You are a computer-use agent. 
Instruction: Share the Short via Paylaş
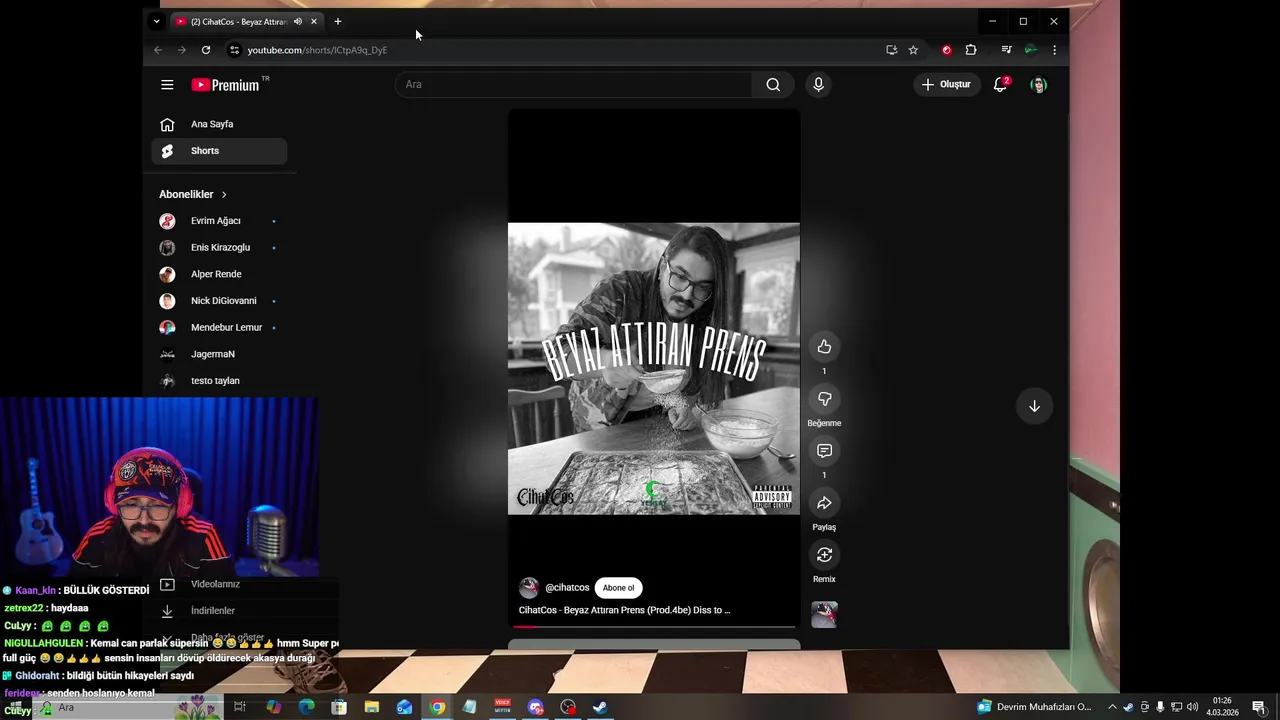824,503
